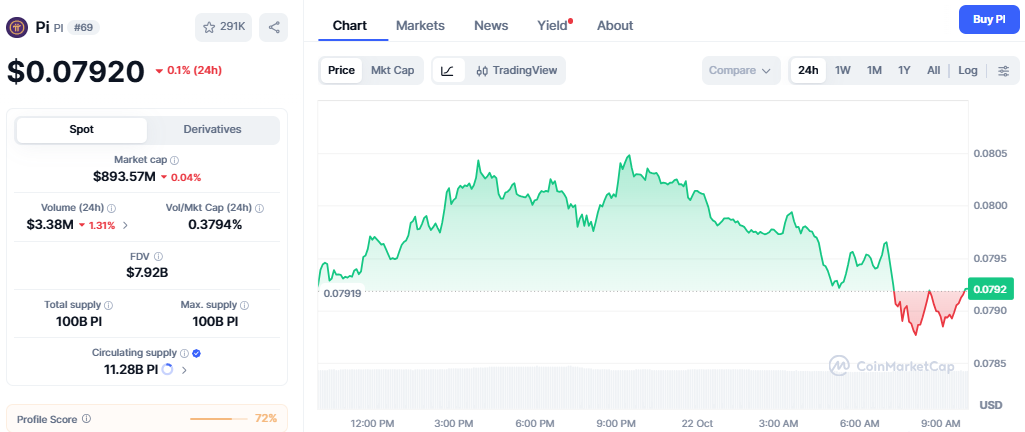This screenshot has height=432, width=1025.
Task: Open the Markets tab
Action: tap(420, 25)
